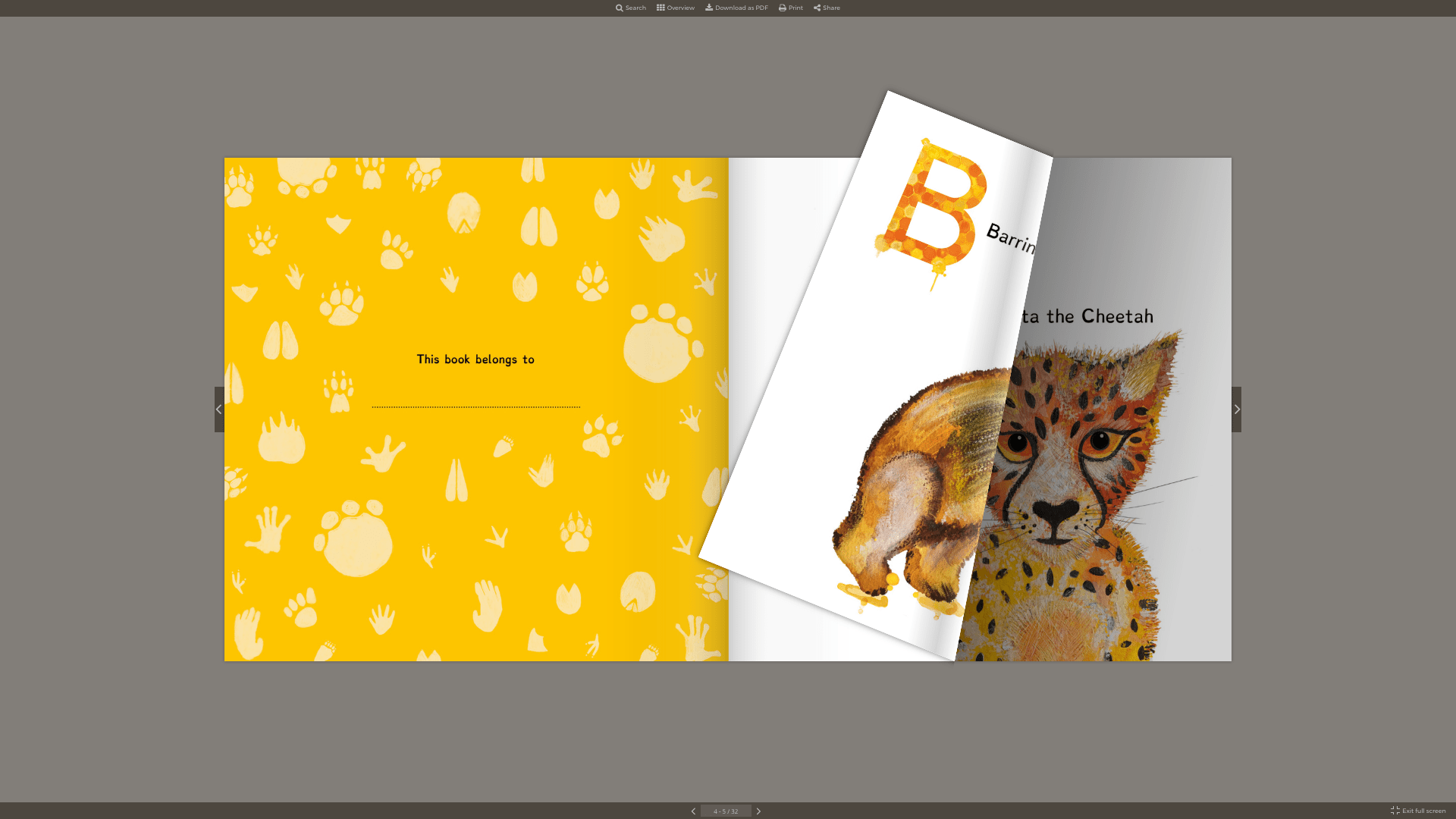Download the book as PDF

click(736, 8)
